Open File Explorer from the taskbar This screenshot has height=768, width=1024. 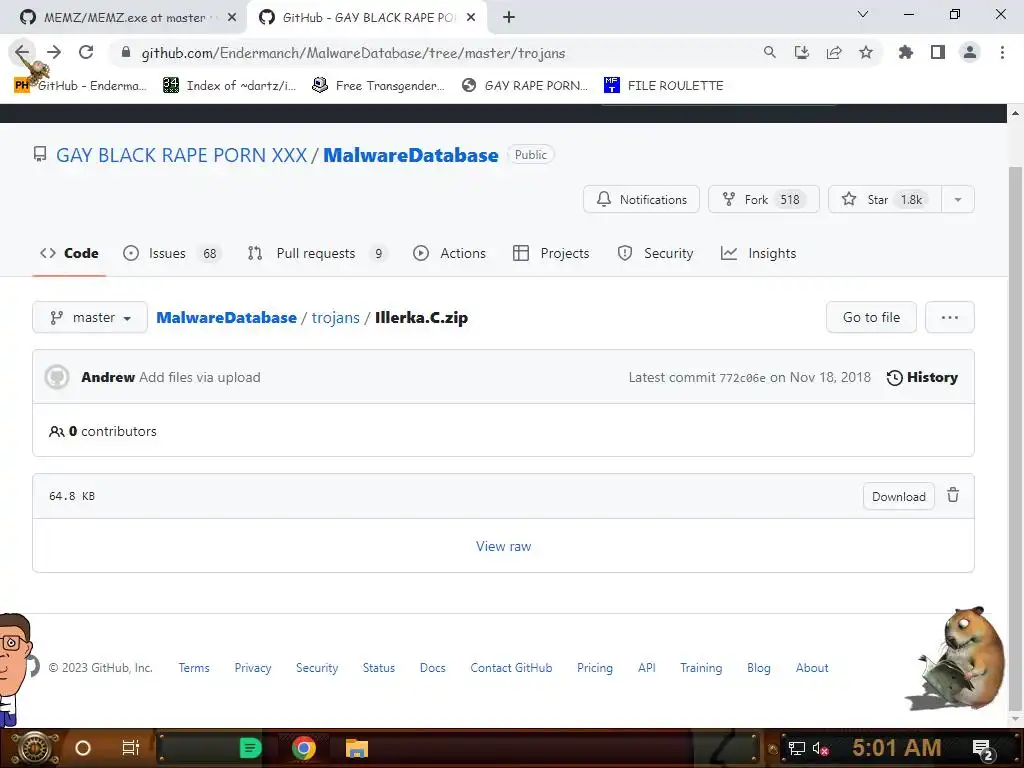(357, 748)
